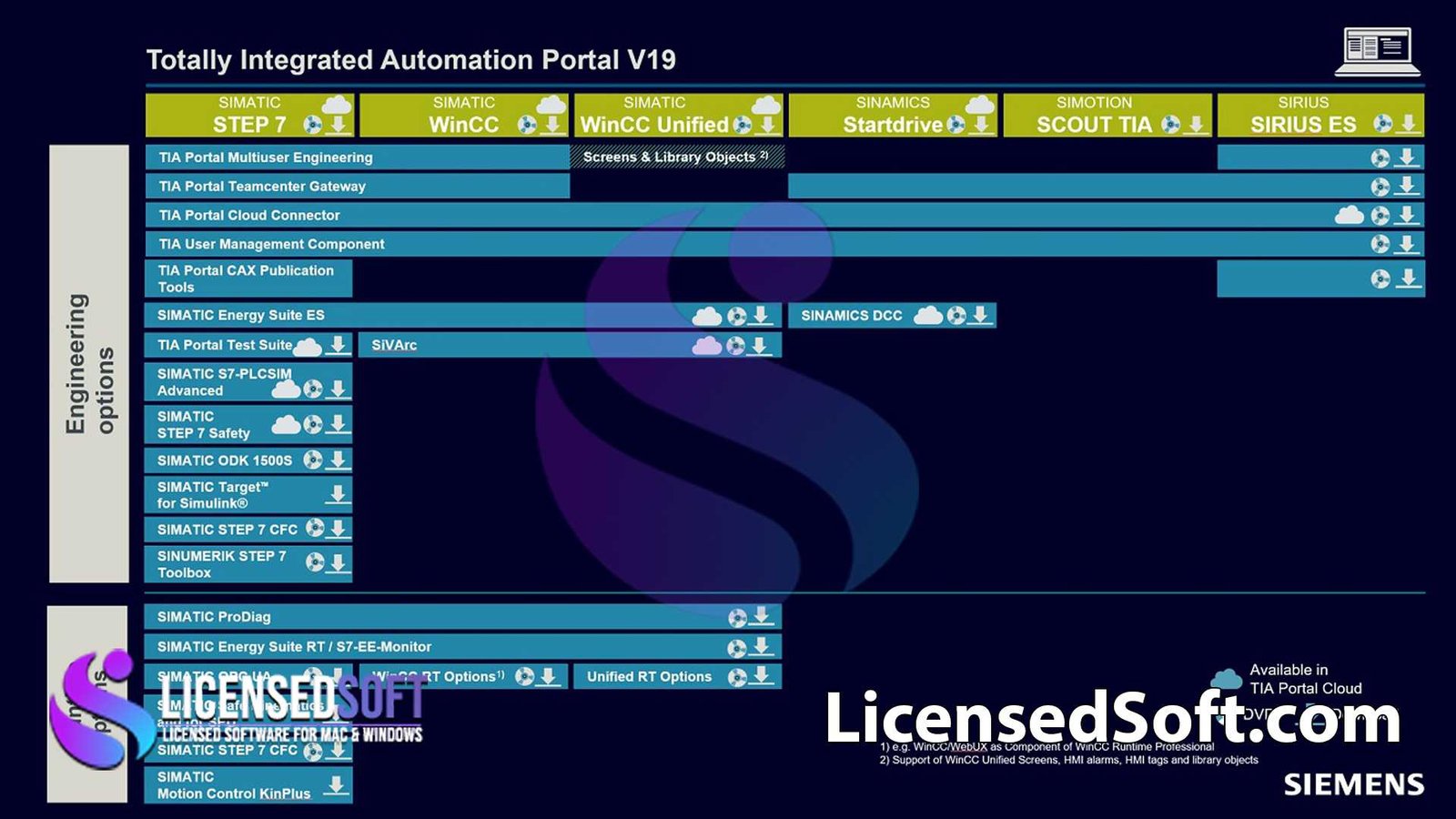Click the DVD icon on SINUMERIK STEP 7 Toolbox
1456x819 pixels.
click(315, 562)
